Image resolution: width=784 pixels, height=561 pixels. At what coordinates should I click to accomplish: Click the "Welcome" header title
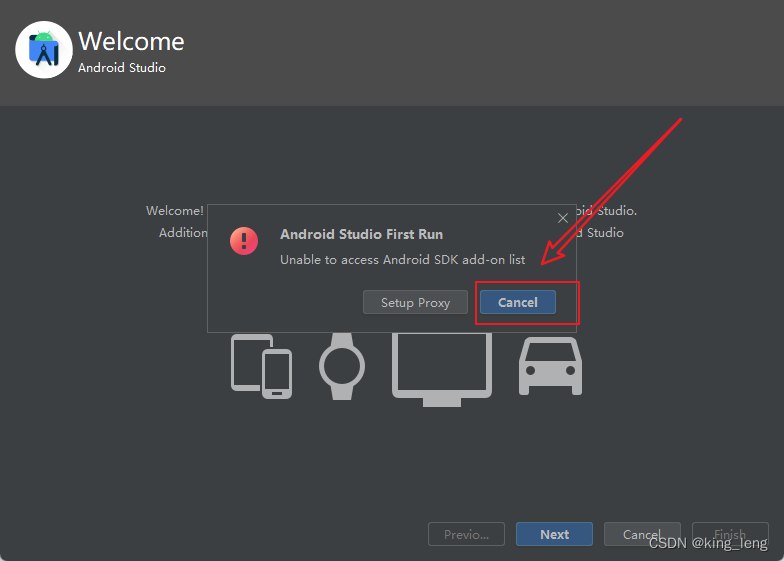132,41
